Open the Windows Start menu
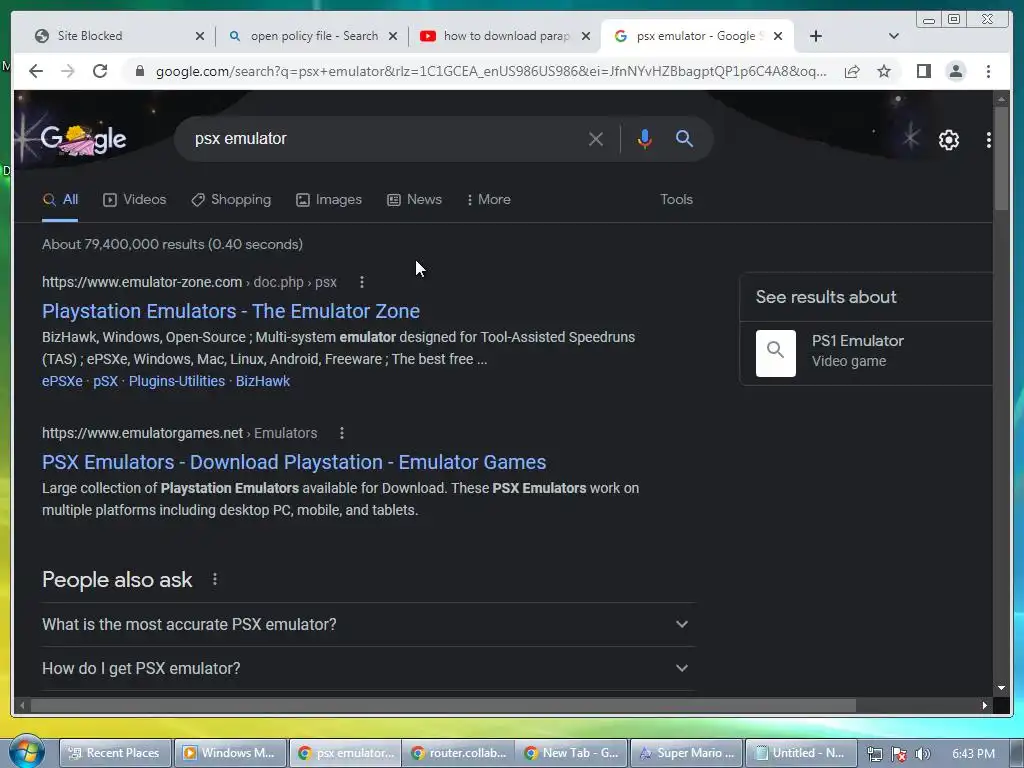This screenshot has width=1024, height=768. [x=26, y=752]
